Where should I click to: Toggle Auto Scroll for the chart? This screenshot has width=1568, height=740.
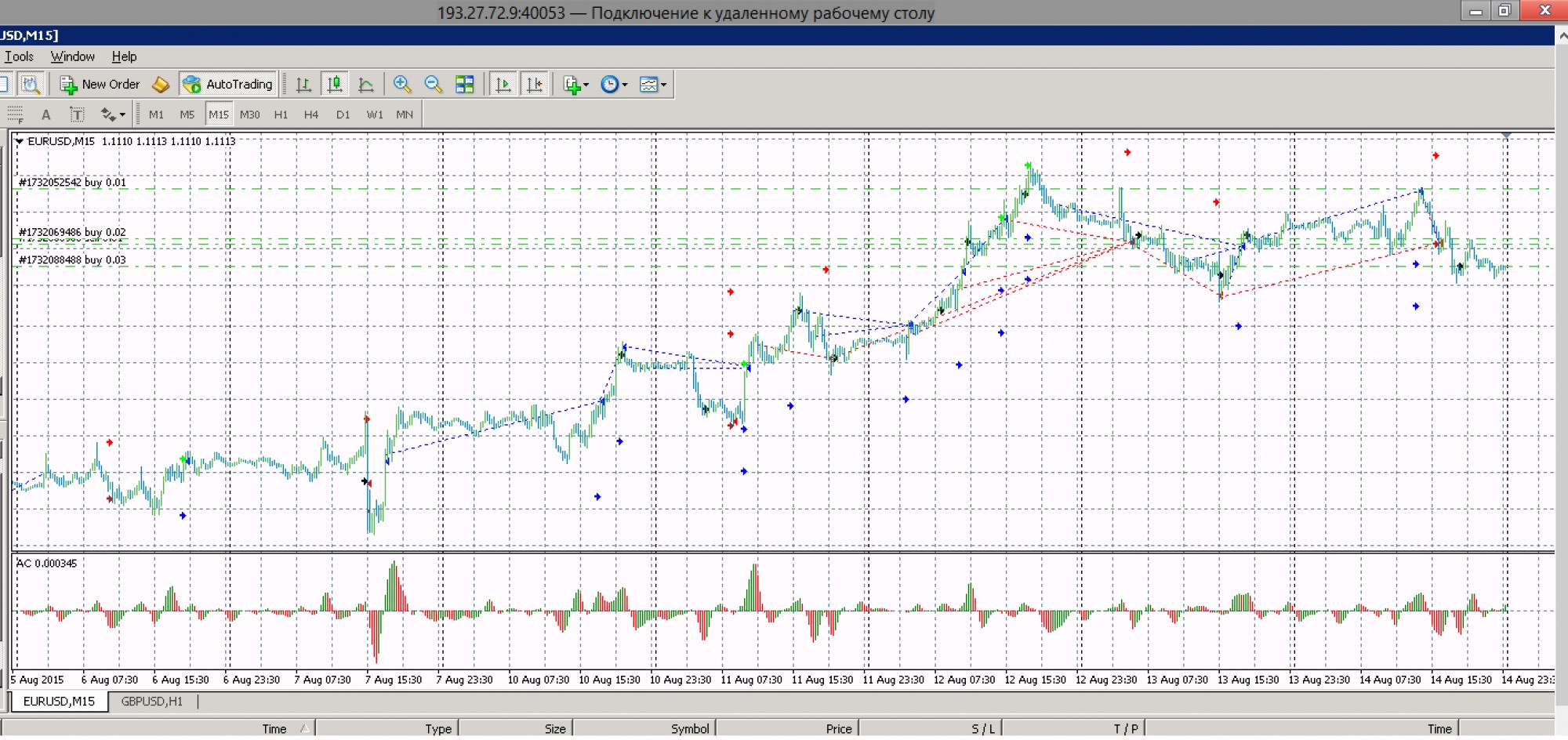[x=503, y=85]
